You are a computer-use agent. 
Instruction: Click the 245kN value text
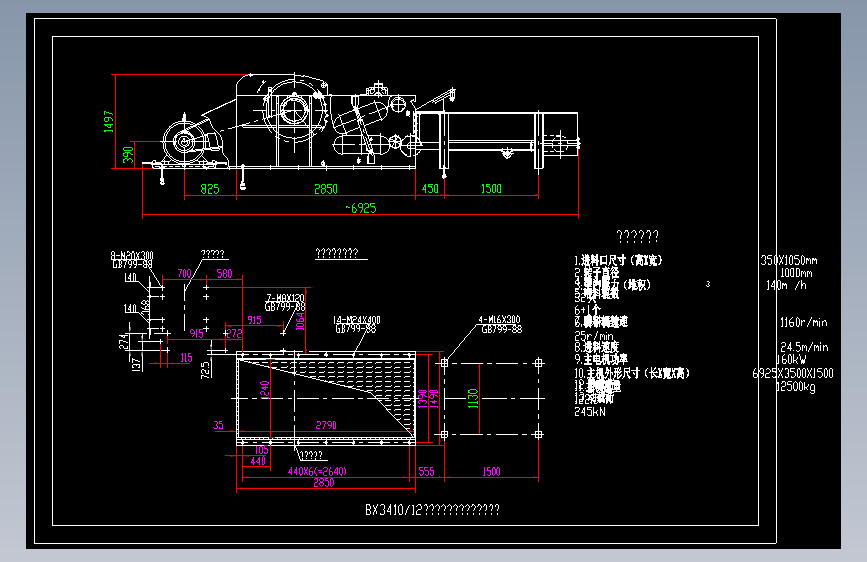(x=589, y=412)
